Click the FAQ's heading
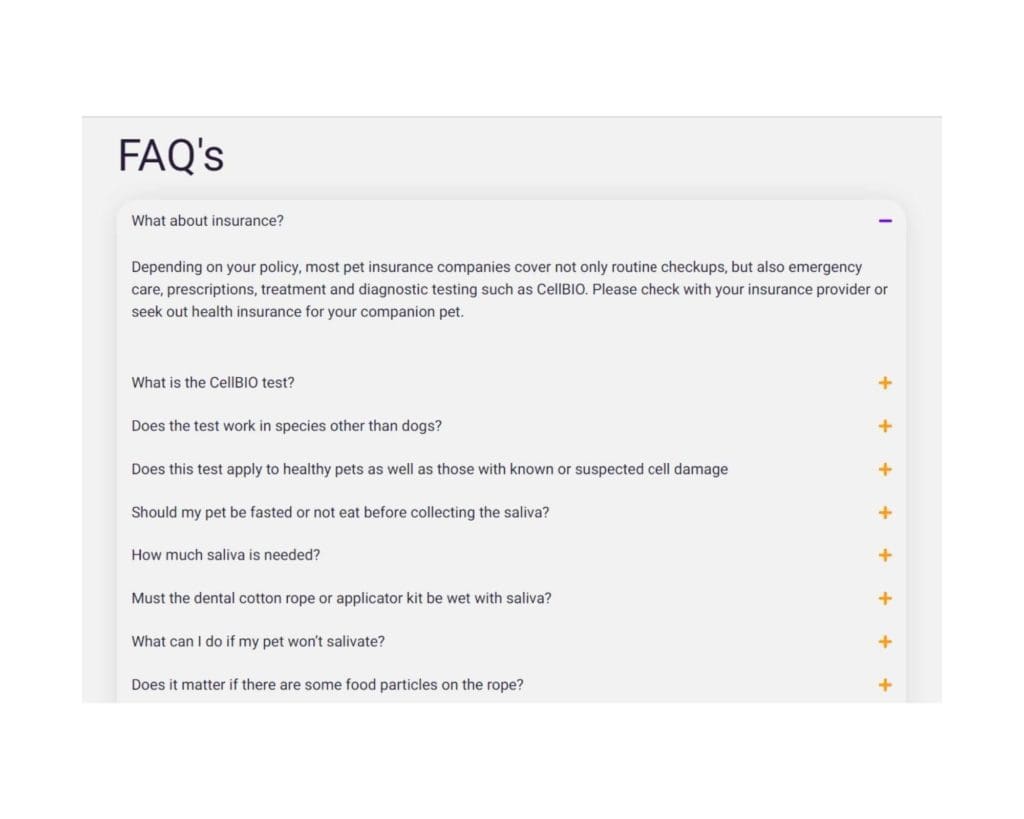Screen dimensions: 1024x819 [x=171, y=155]
